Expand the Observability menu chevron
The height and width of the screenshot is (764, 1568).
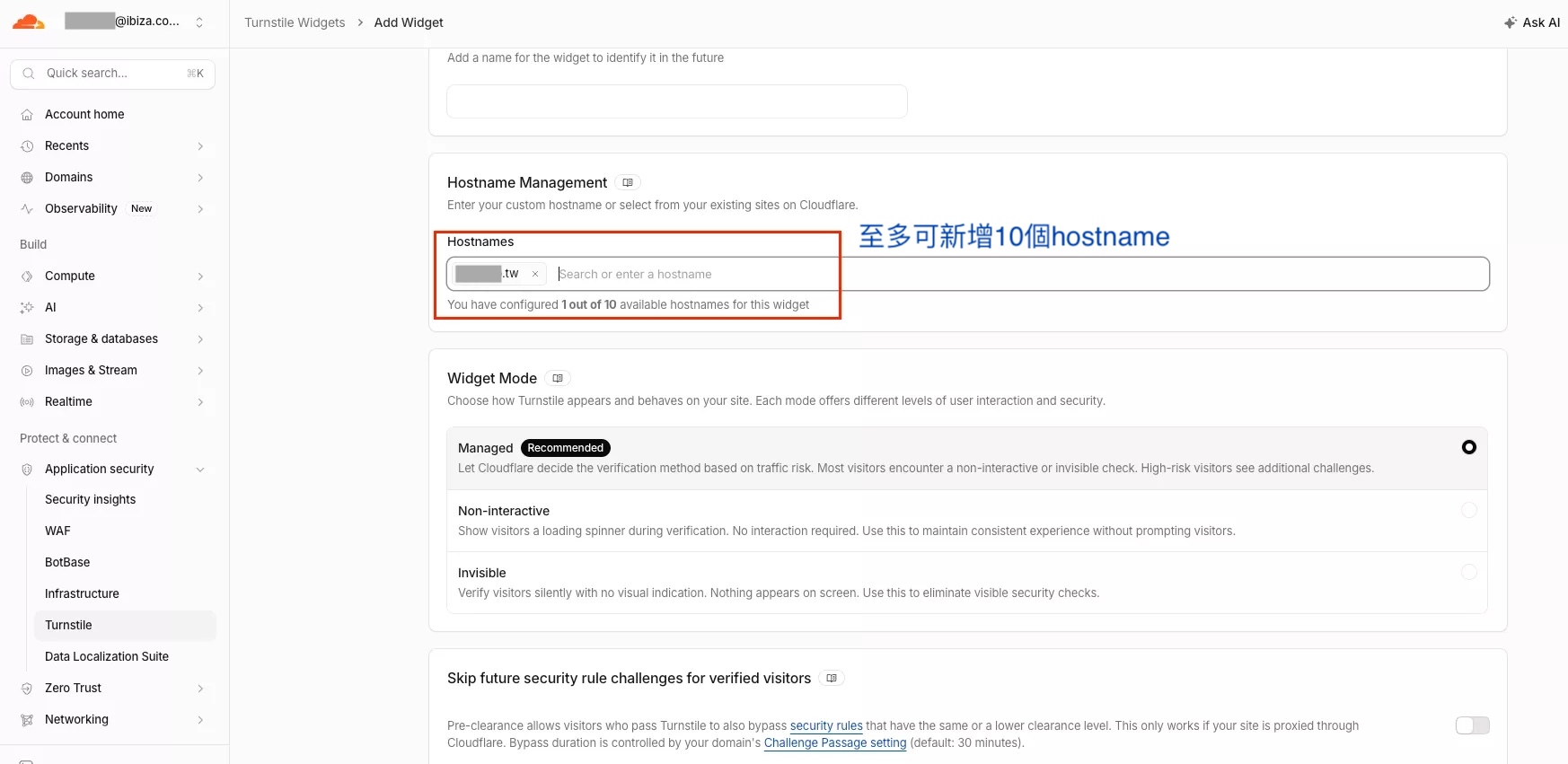point(200,209)
